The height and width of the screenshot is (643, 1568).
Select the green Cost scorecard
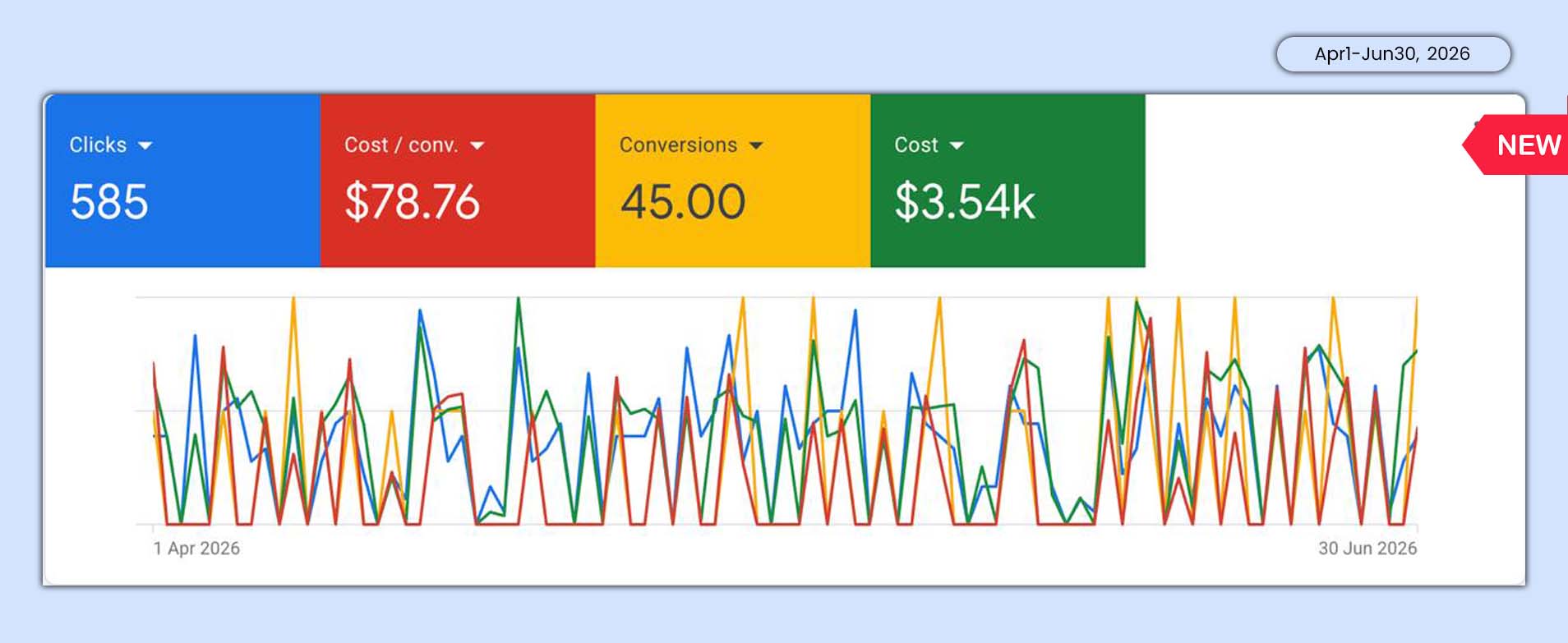1008,181
